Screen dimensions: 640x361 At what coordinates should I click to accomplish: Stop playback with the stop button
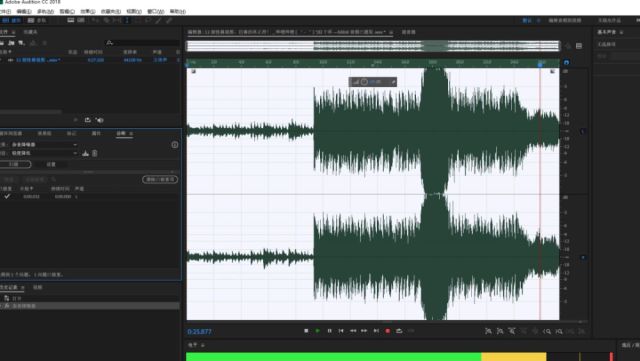pyautogui.click(x=306, y=331)
